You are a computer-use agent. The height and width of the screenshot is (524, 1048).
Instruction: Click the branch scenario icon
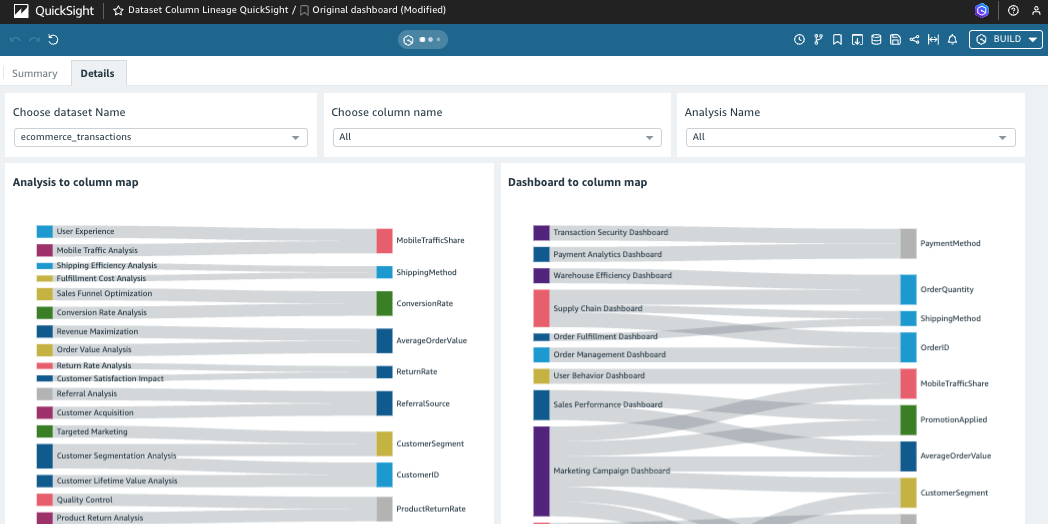click(818, 39)
